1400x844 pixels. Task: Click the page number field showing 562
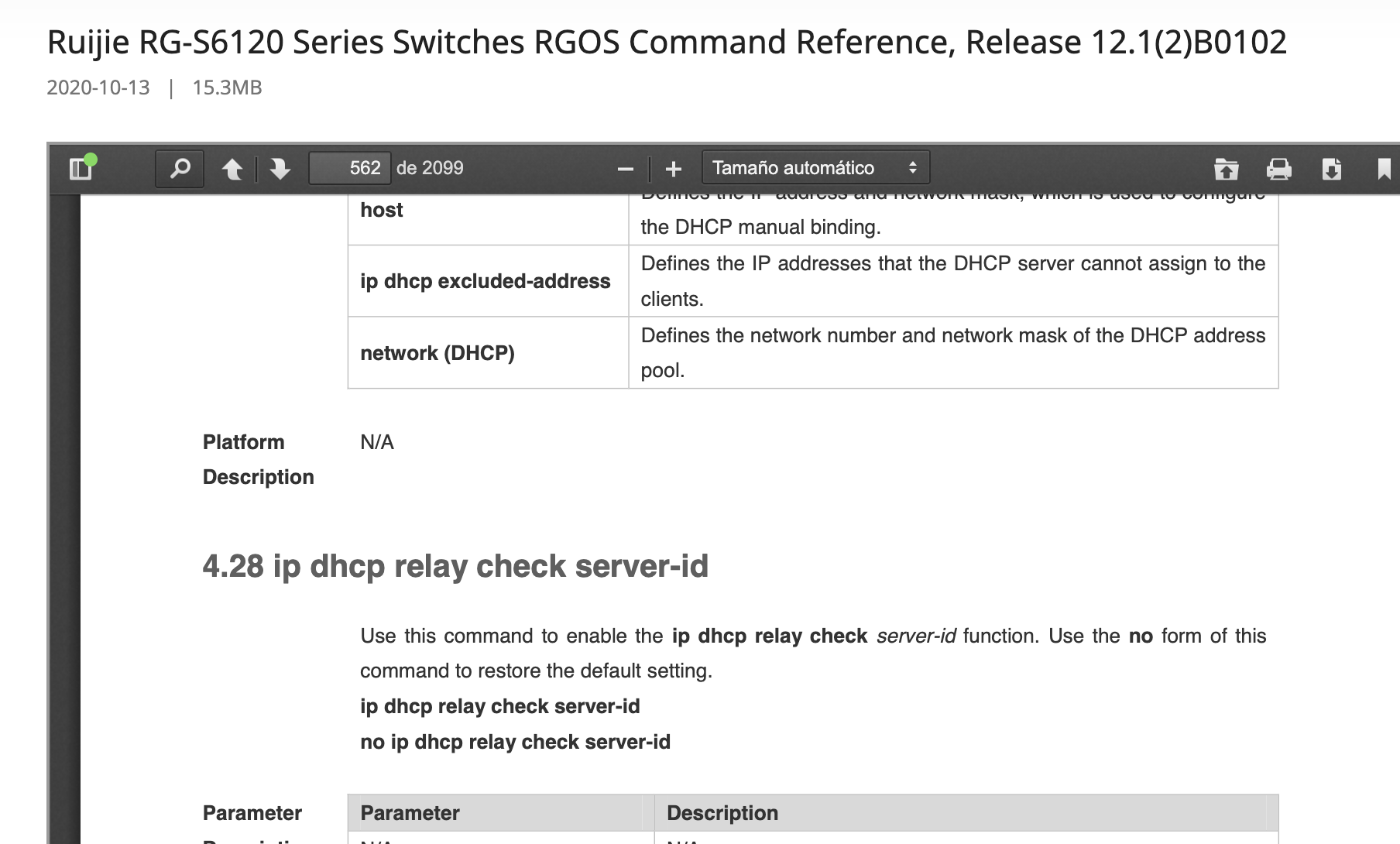tap(349, 168)
